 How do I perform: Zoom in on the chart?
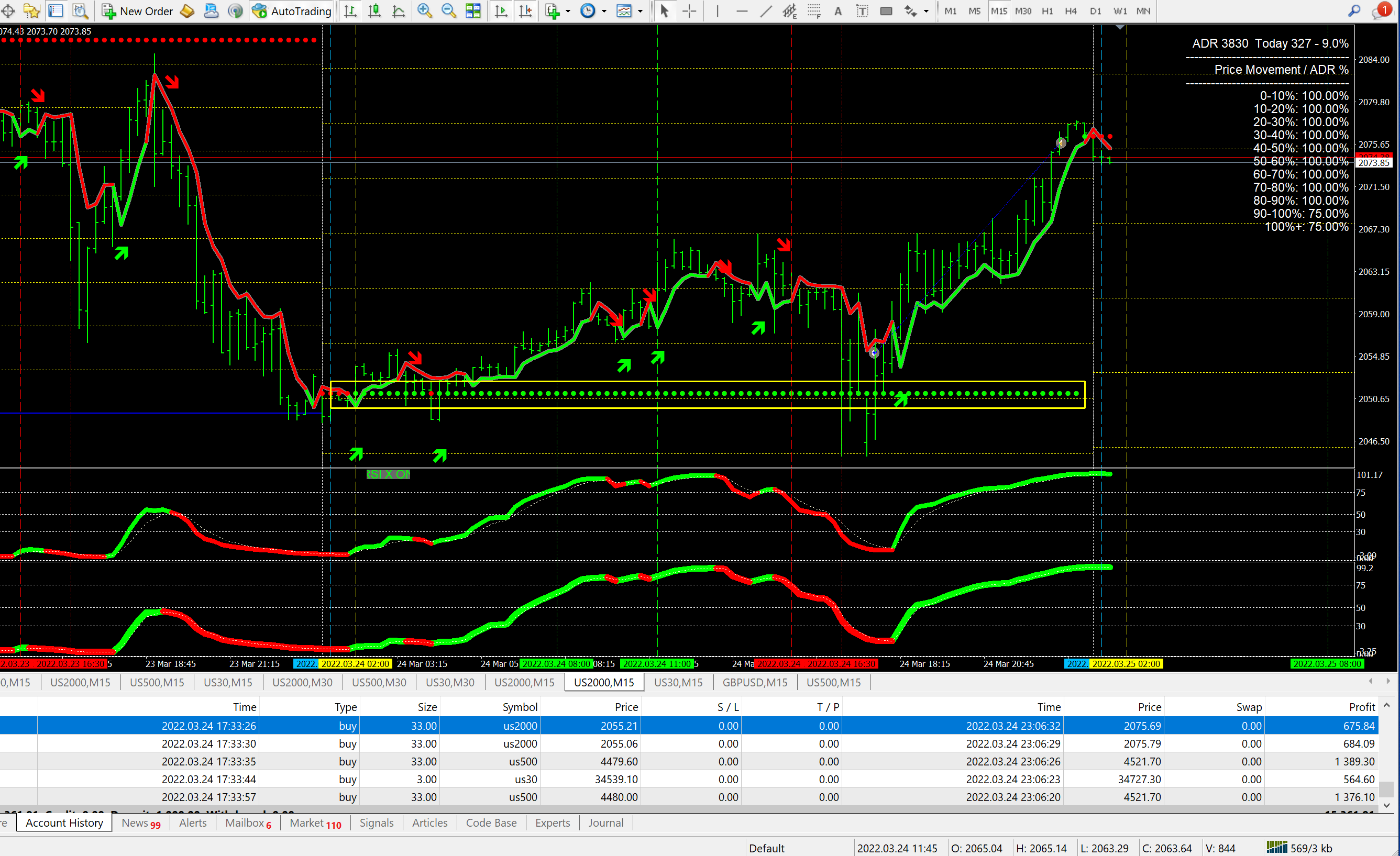point(424,11)
